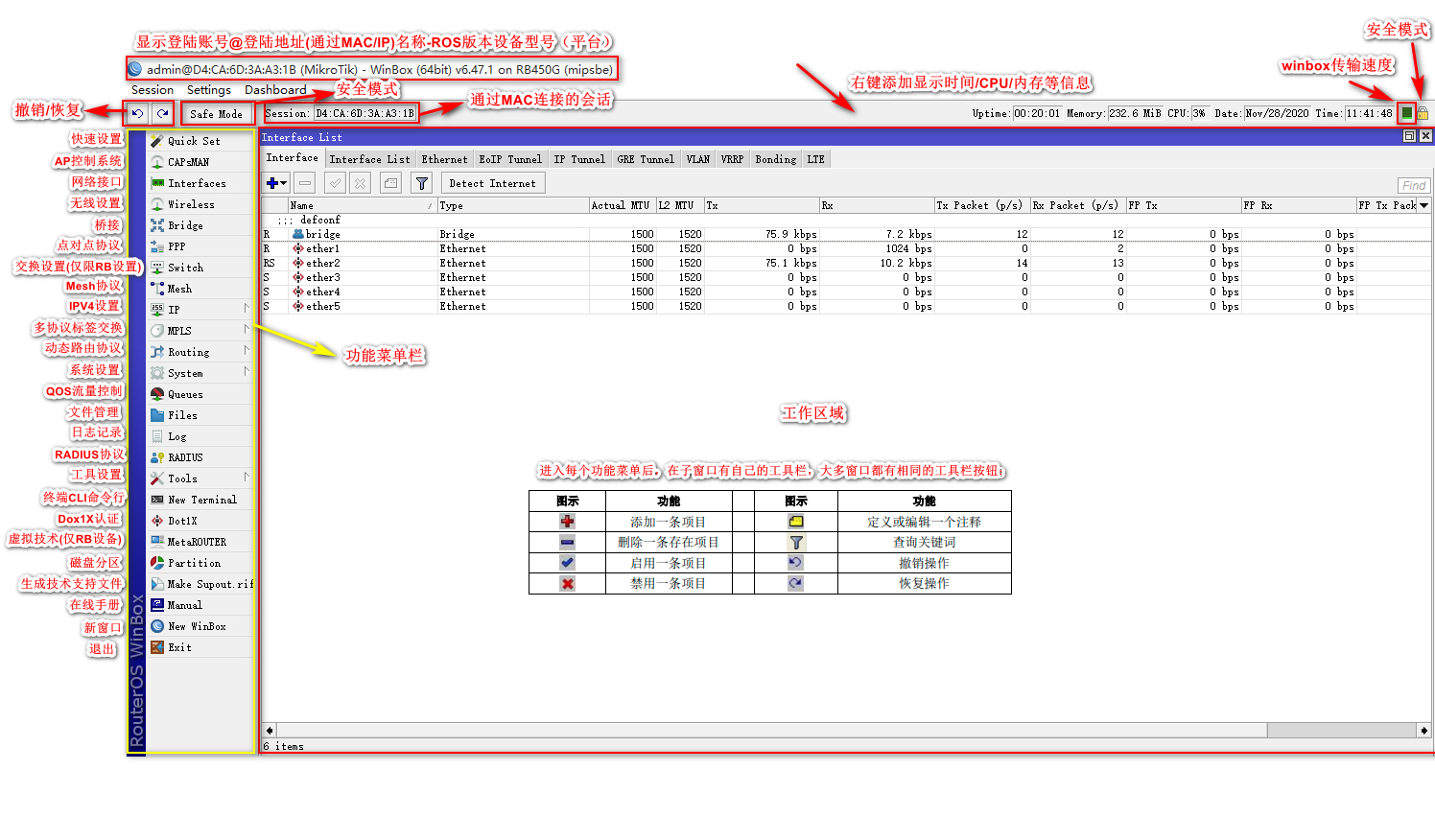Expand the Routing submenu
Image resolution: width=1435 pixels, height=840 pixels.
[x=200, y=352]
